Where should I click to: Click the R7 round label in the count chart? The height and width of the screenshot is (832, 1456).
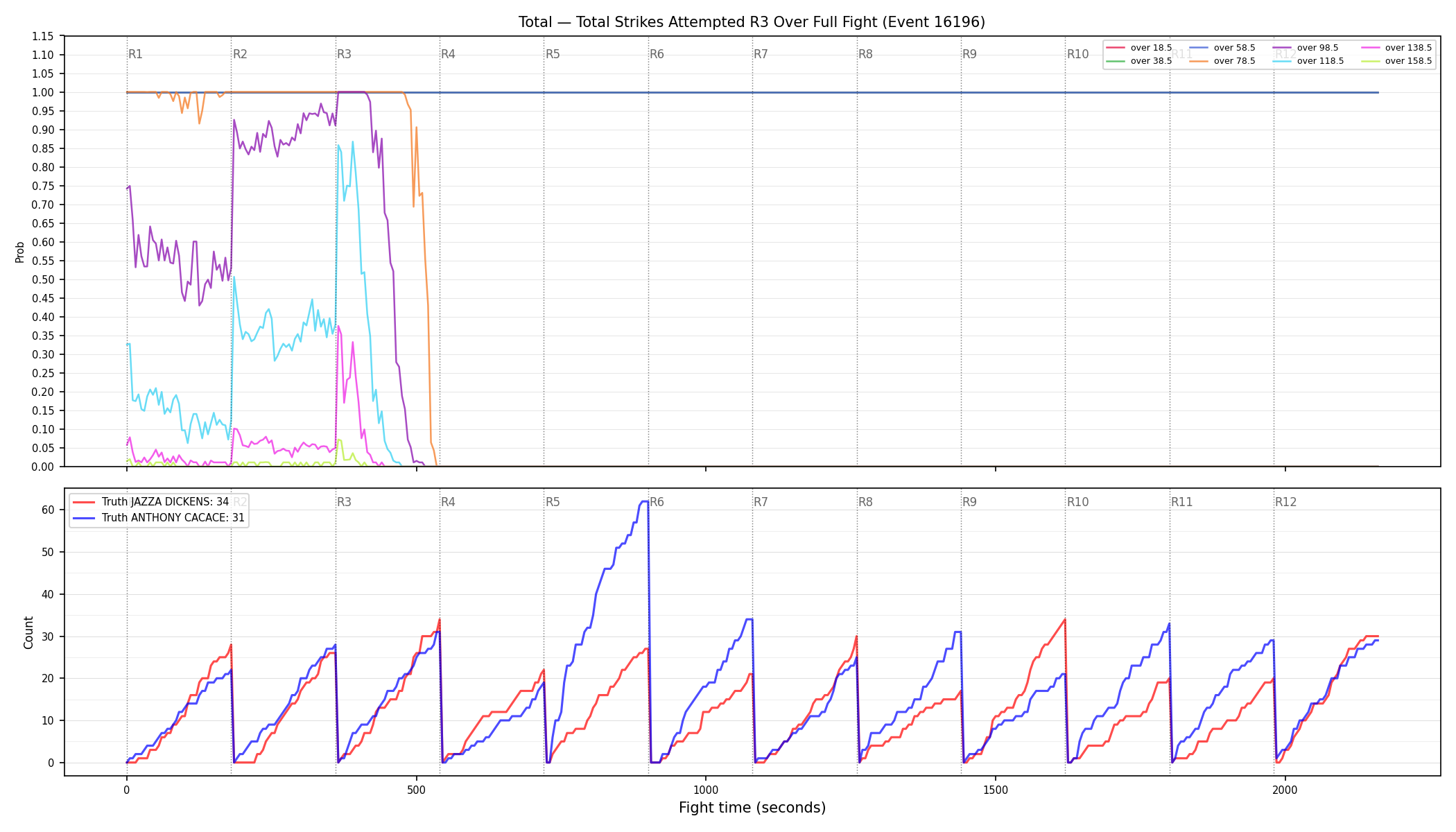[x=761, y=502]
